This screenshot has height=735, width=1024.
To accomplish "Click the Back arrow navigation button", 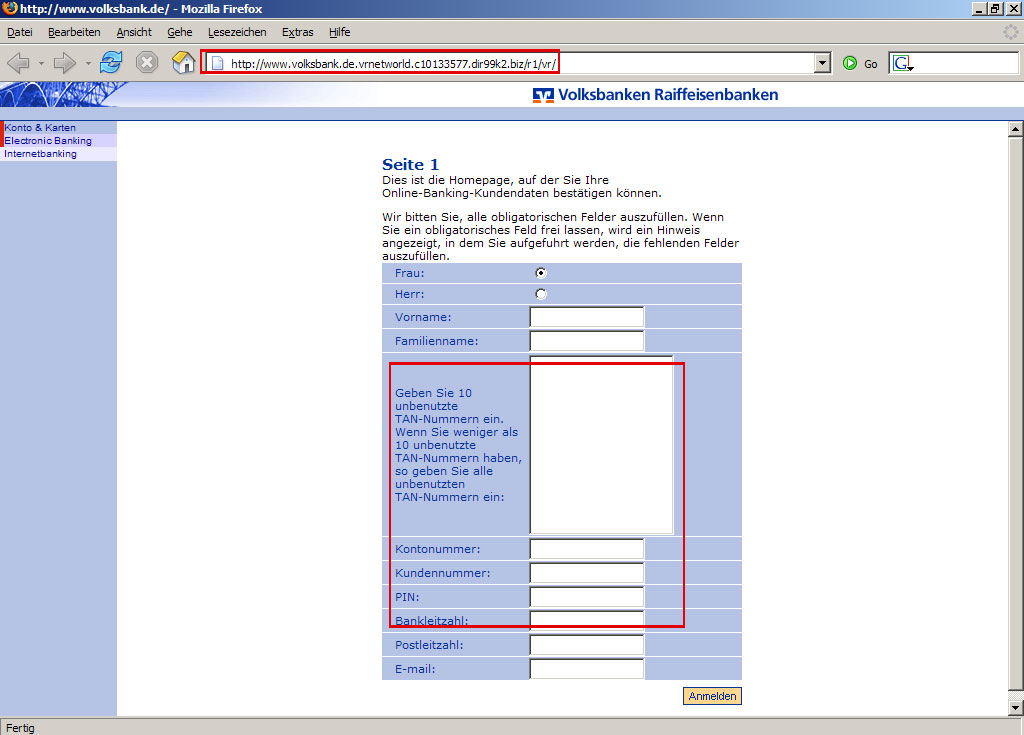I will 18,63.
